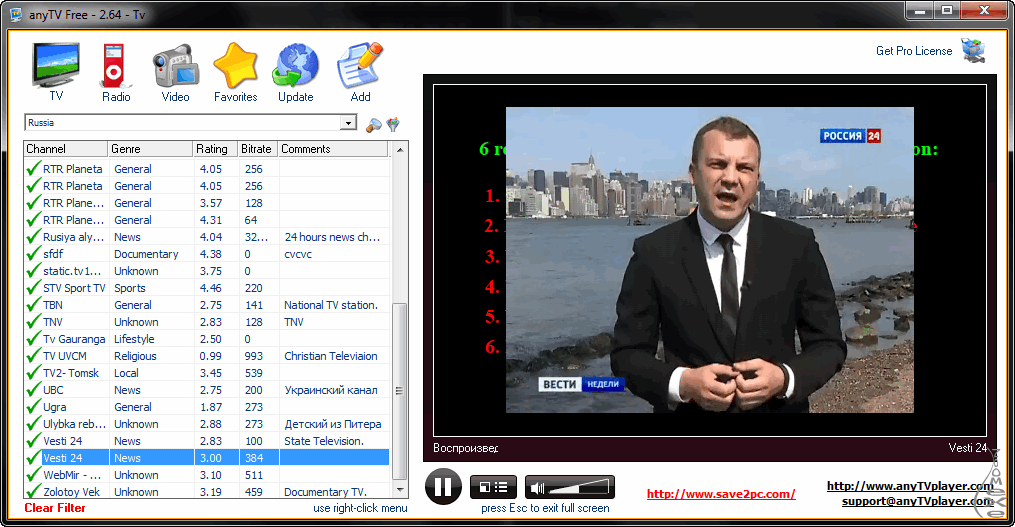Open the save2pc.com link
The width and height of the screenshot is (1015, 527).
[x=721, y=494]
